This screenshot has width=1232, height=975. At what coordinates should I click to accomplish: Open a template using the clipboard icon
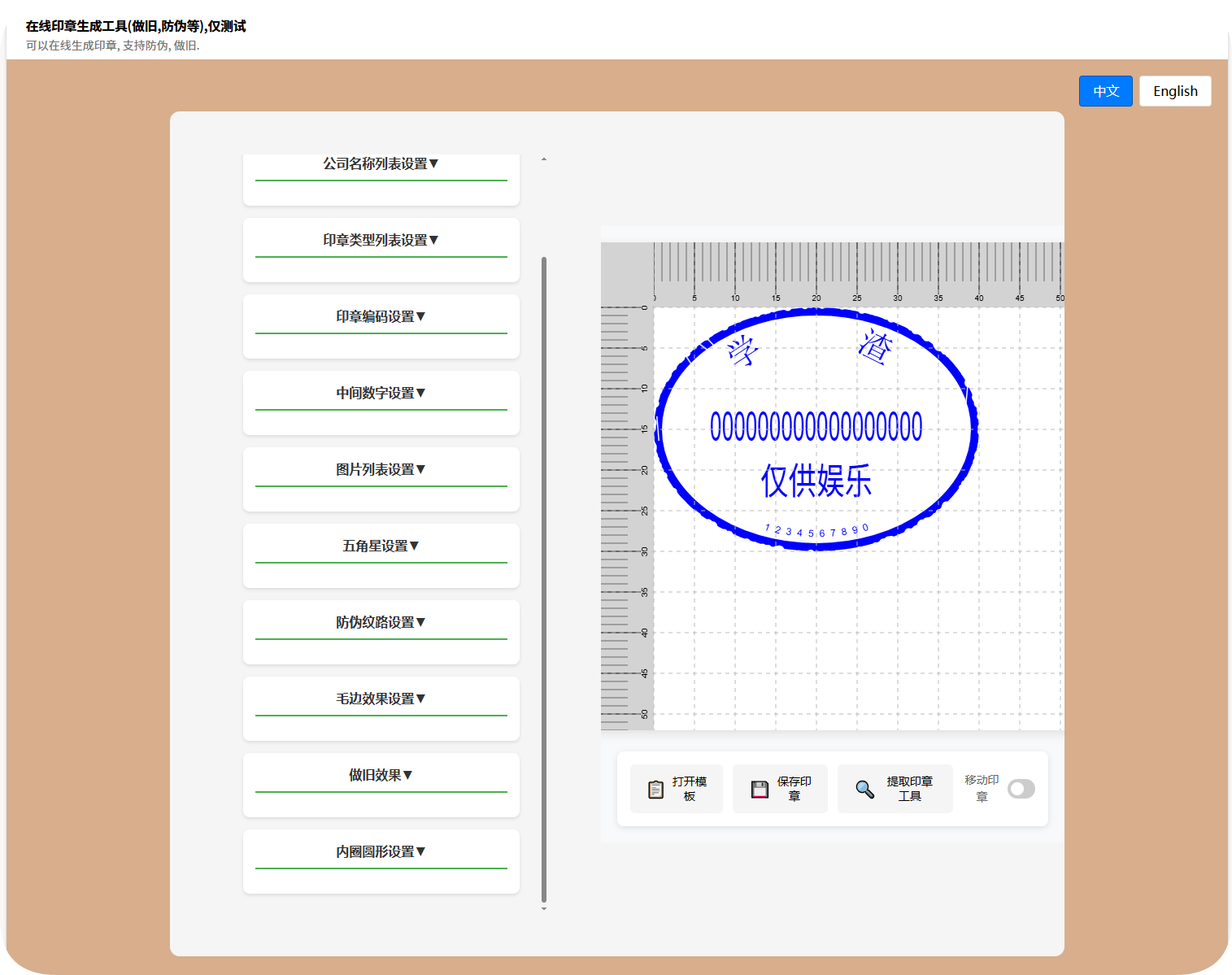[x=676, y=788]
